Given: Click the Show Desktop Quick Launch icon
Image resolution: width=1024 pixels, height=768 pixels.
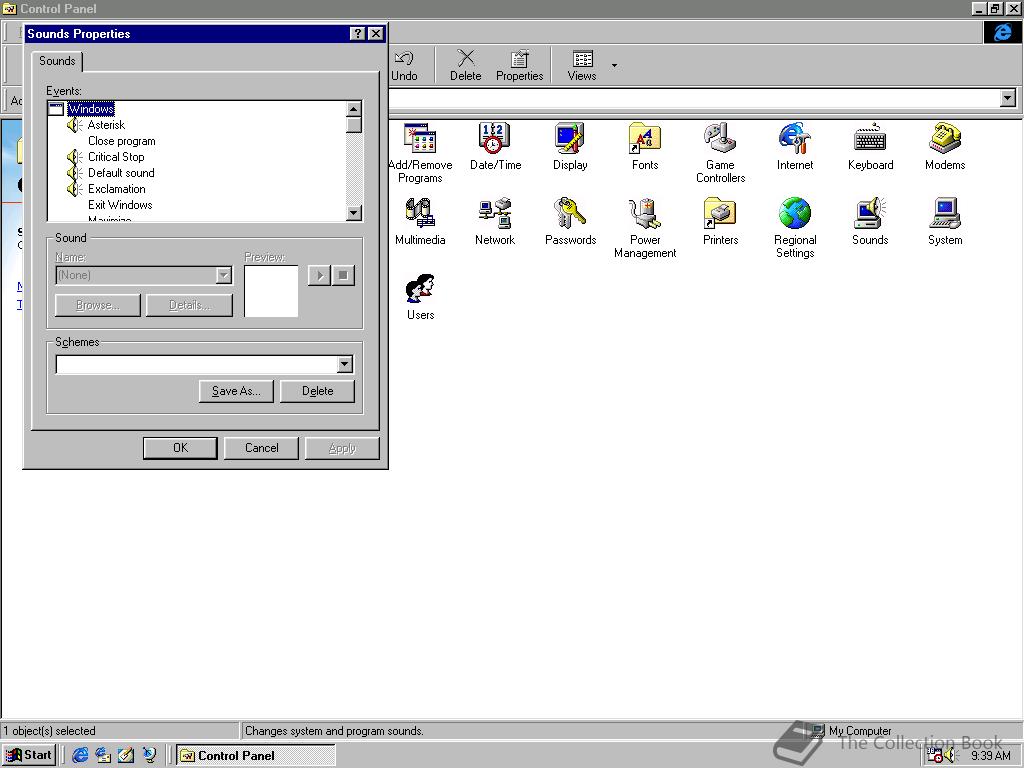Looking at the screenshot, I should (126, 756).
